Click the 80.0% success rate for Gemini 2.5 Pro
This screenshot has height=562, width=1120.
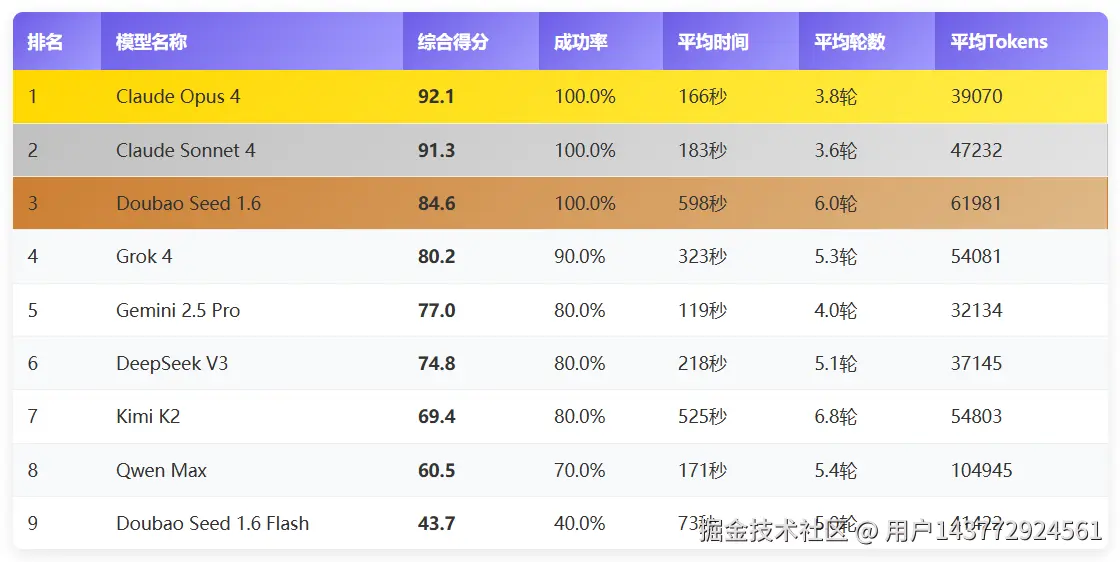pyautogui.click(x=580, y=311)
